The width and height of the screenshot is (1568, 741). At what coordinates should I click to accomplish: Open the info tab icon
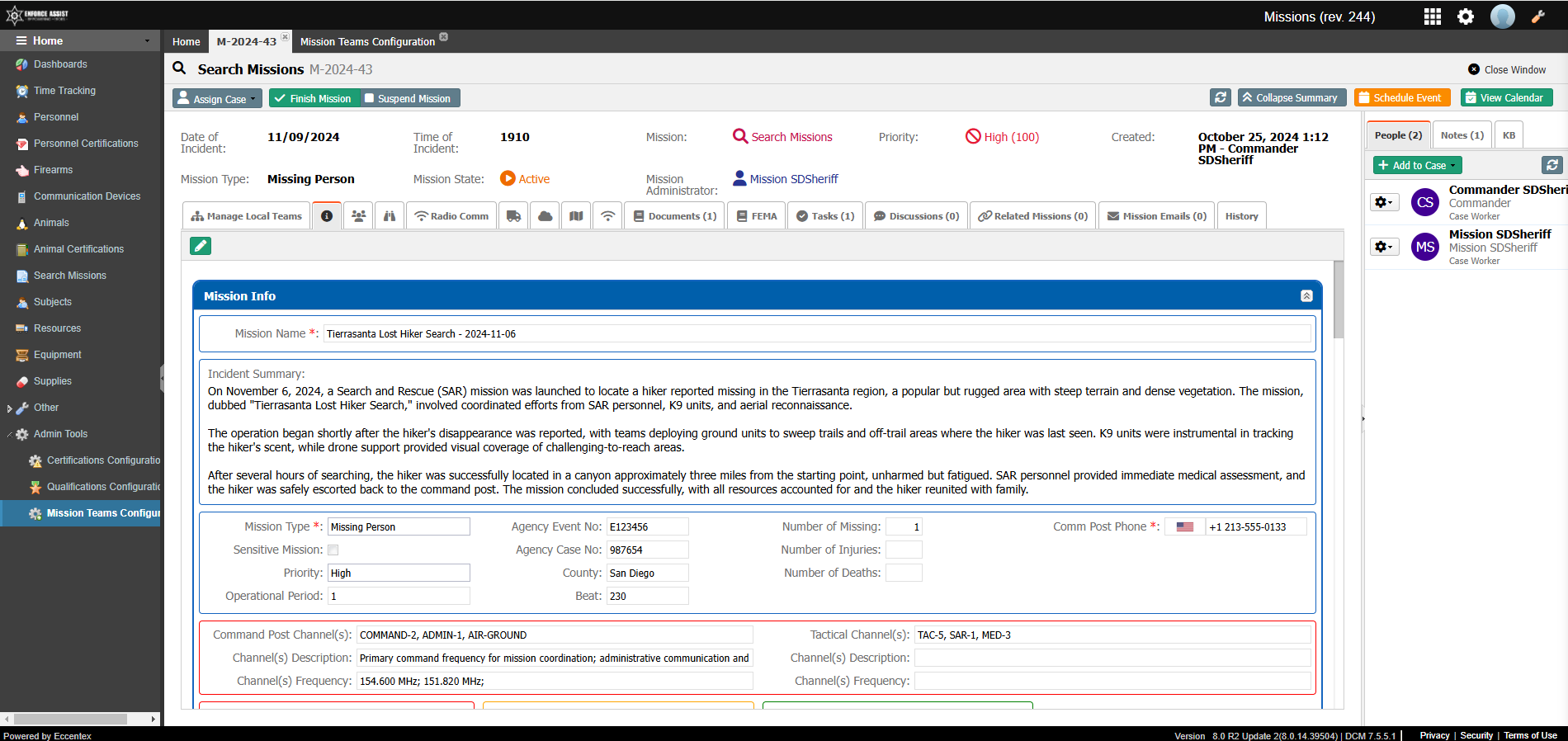(327, 216)
